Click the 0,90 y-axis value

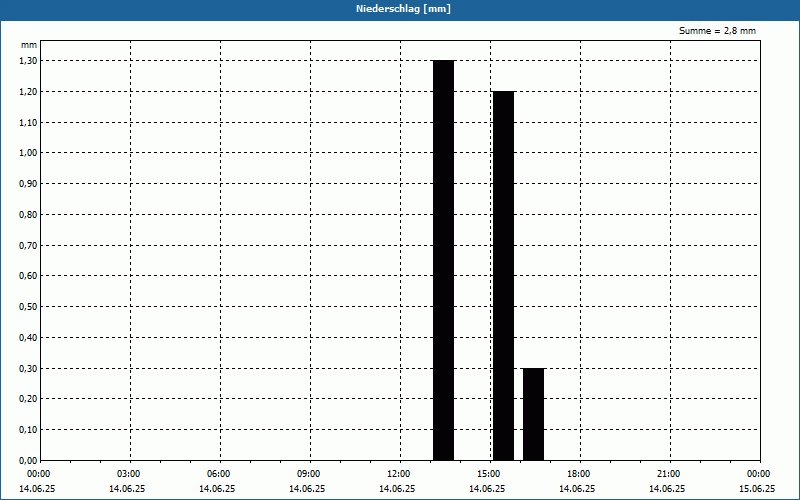click(x=28, y=184)
